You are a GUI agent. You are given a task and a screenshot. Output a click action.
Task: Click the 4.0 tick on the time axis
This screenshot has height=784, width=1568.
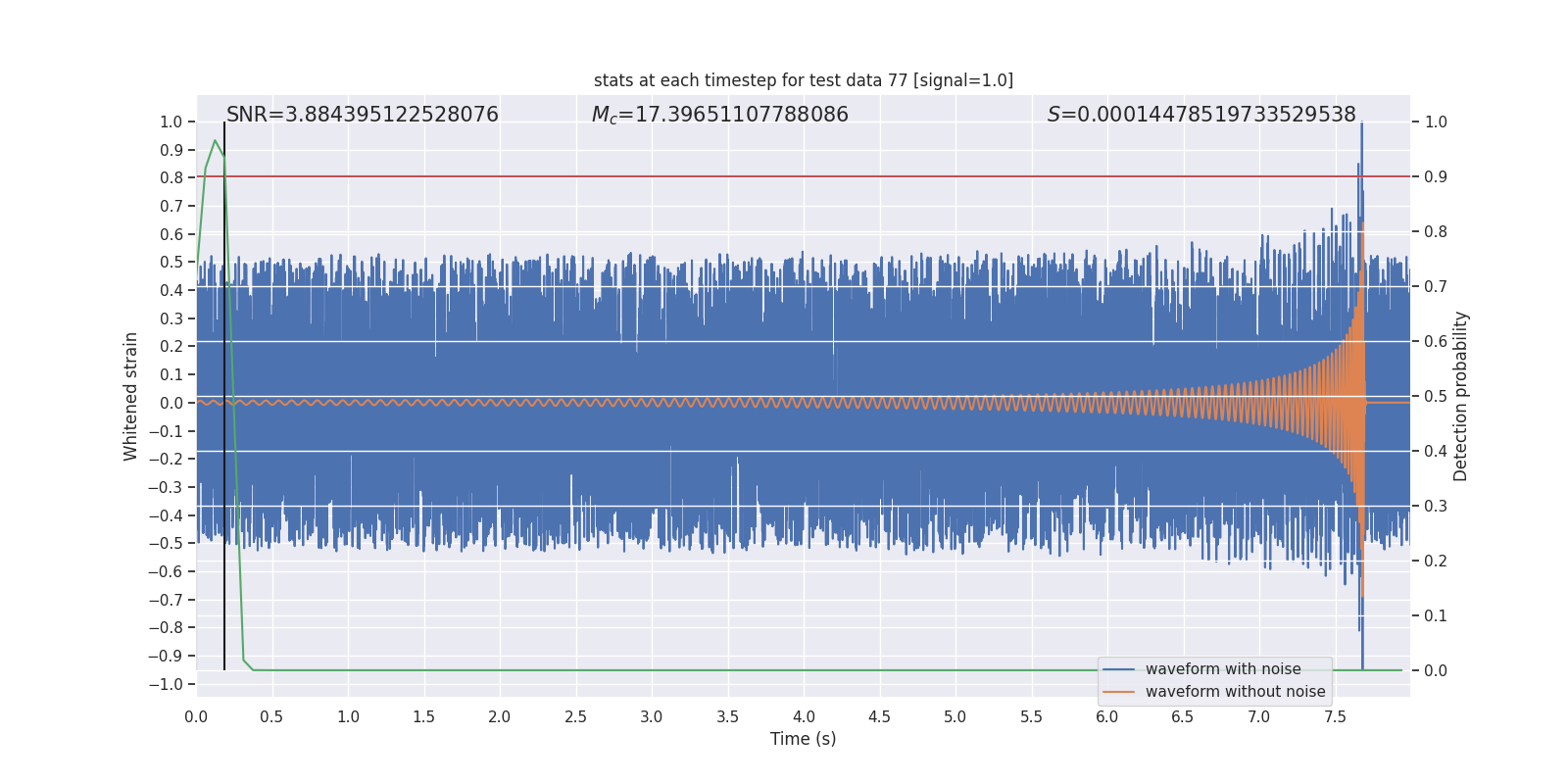[804, 717]
